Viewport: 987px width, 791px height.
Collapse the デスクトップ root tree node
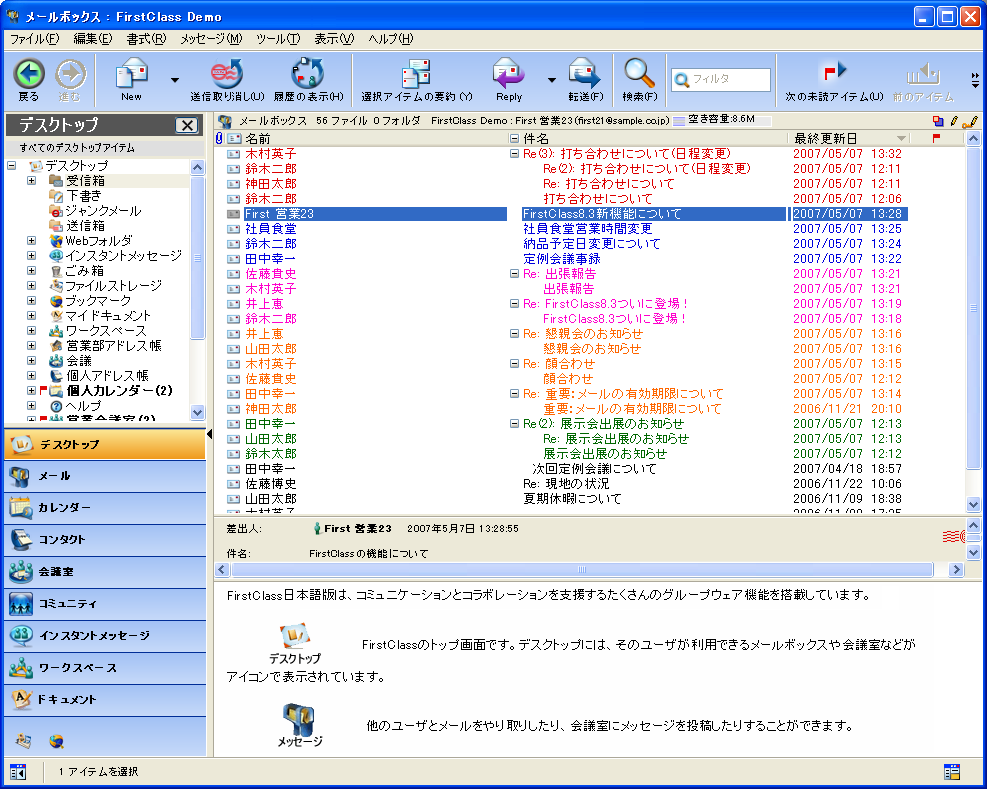click(x=11, y=165)
